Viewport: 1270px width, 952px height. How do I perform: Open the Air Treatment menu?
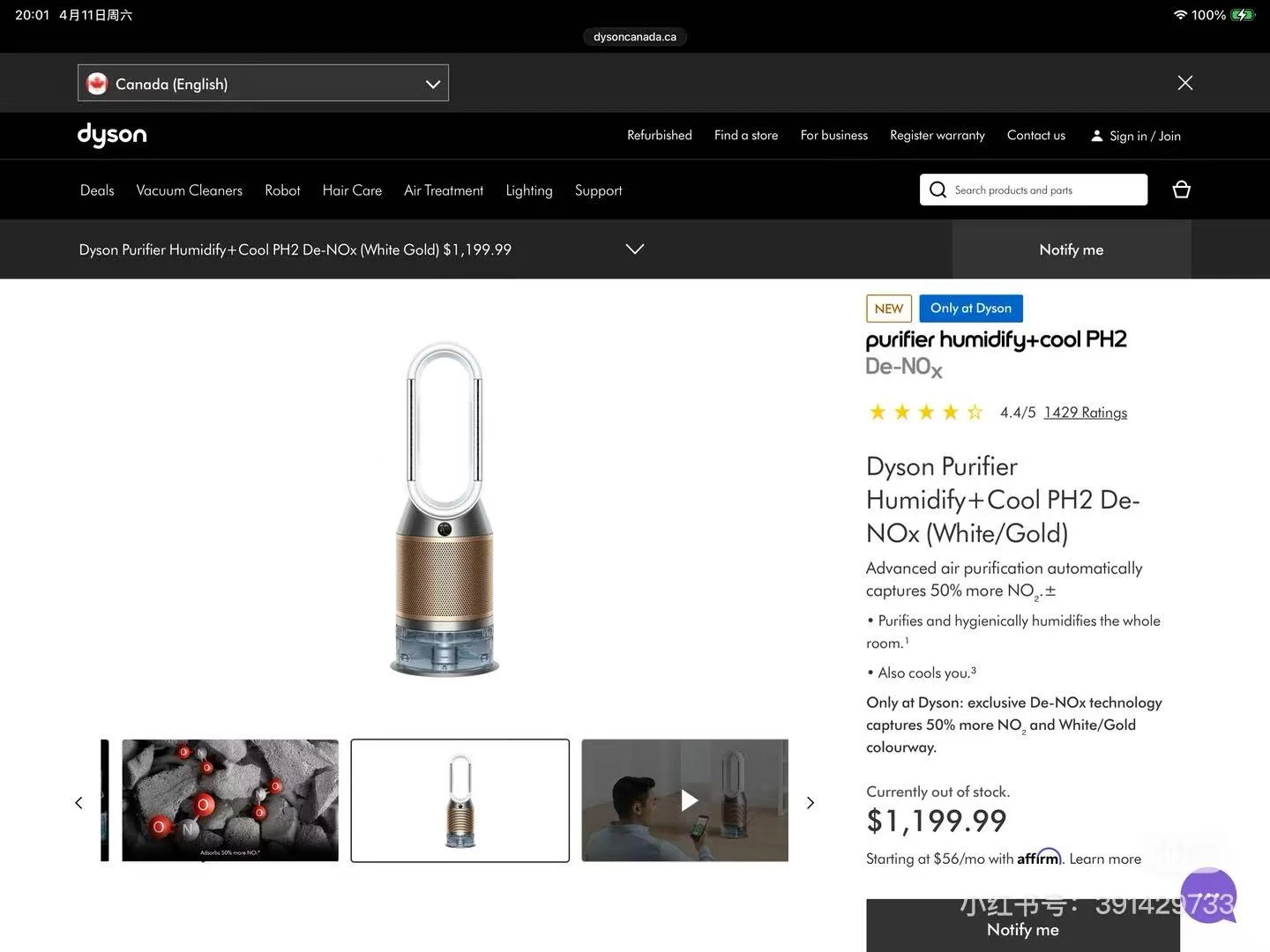pos(444,190)
